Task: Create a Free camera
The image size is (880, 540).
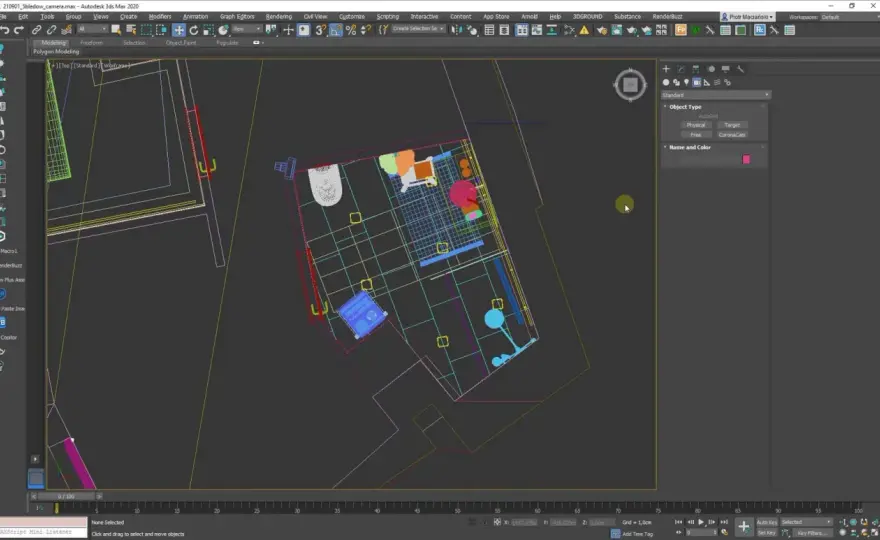Action: coord(696,135)
